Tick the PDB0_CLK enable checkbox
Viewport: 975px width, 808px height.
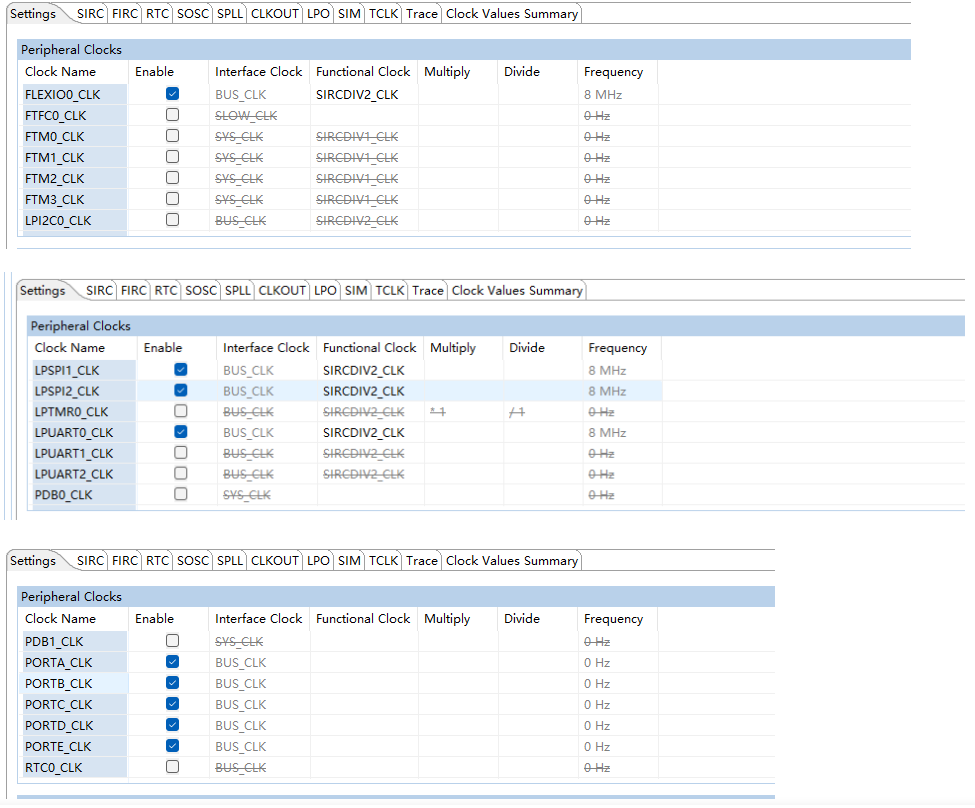click(x=180, y=495)
